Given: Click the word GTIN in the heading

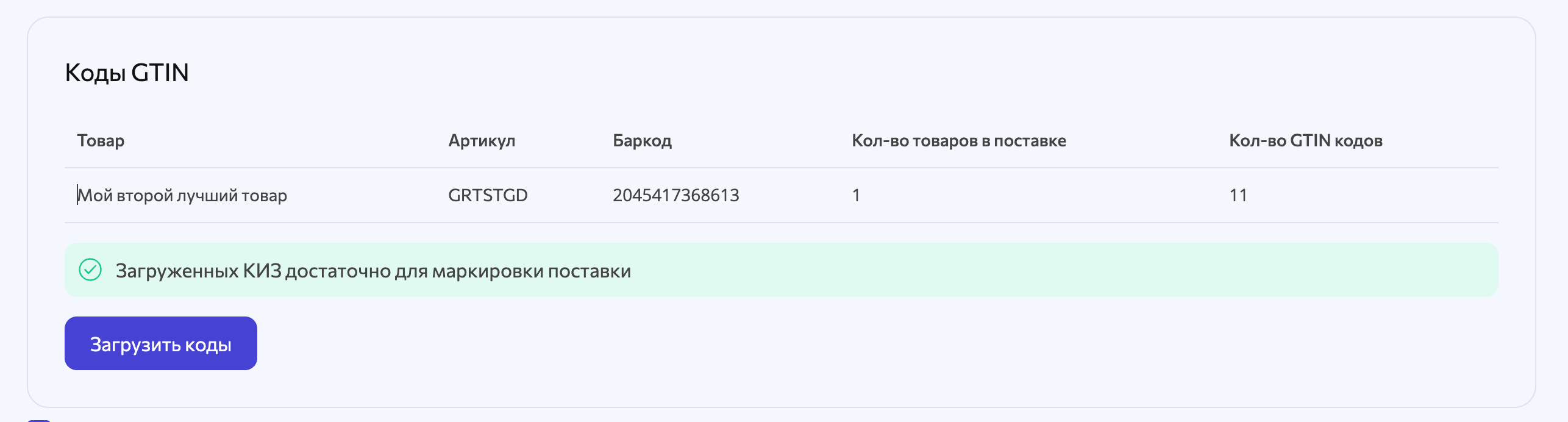Looking at the screenshot, I should click(x=160, y=73).
